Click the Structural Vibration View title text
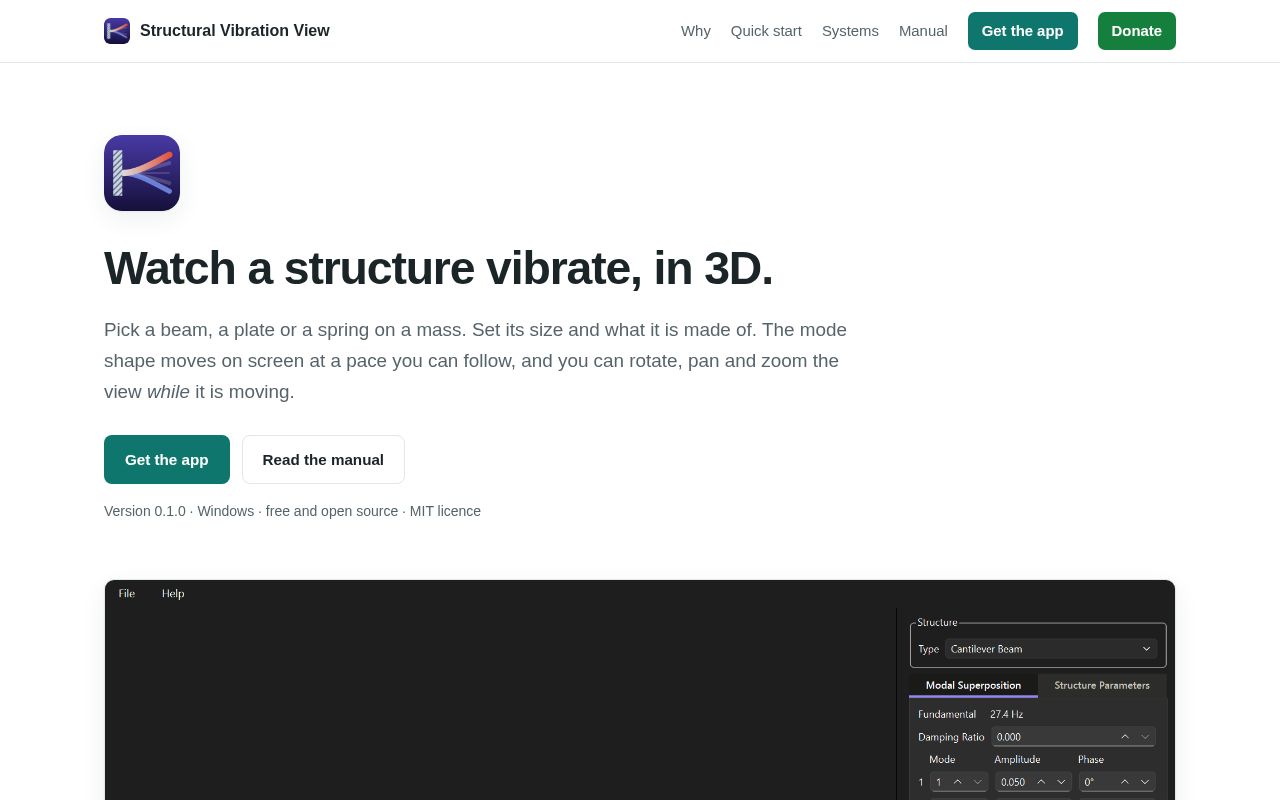The image size is (1280, 800). pos(235,31)
